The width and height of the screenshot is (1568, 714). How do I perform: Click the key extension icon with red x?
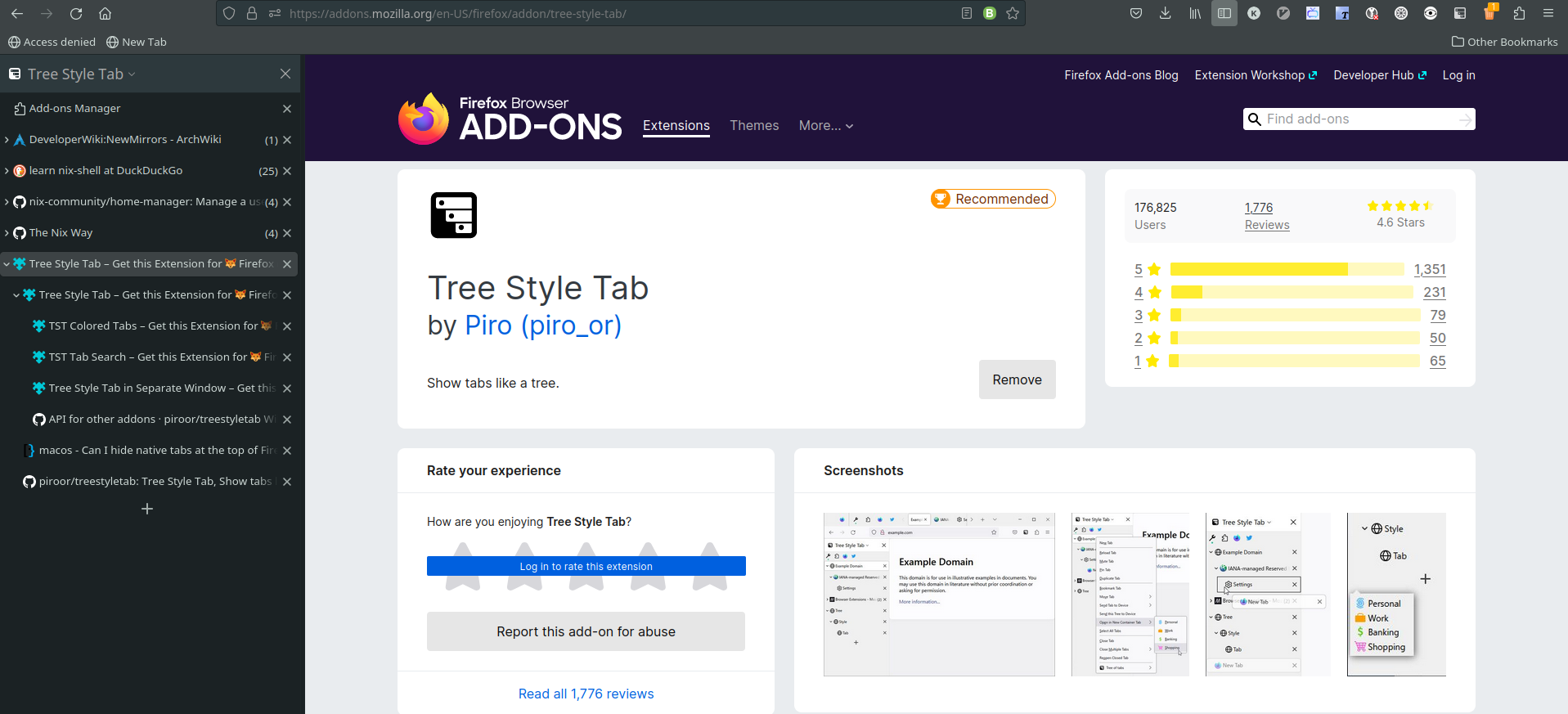1372,13
